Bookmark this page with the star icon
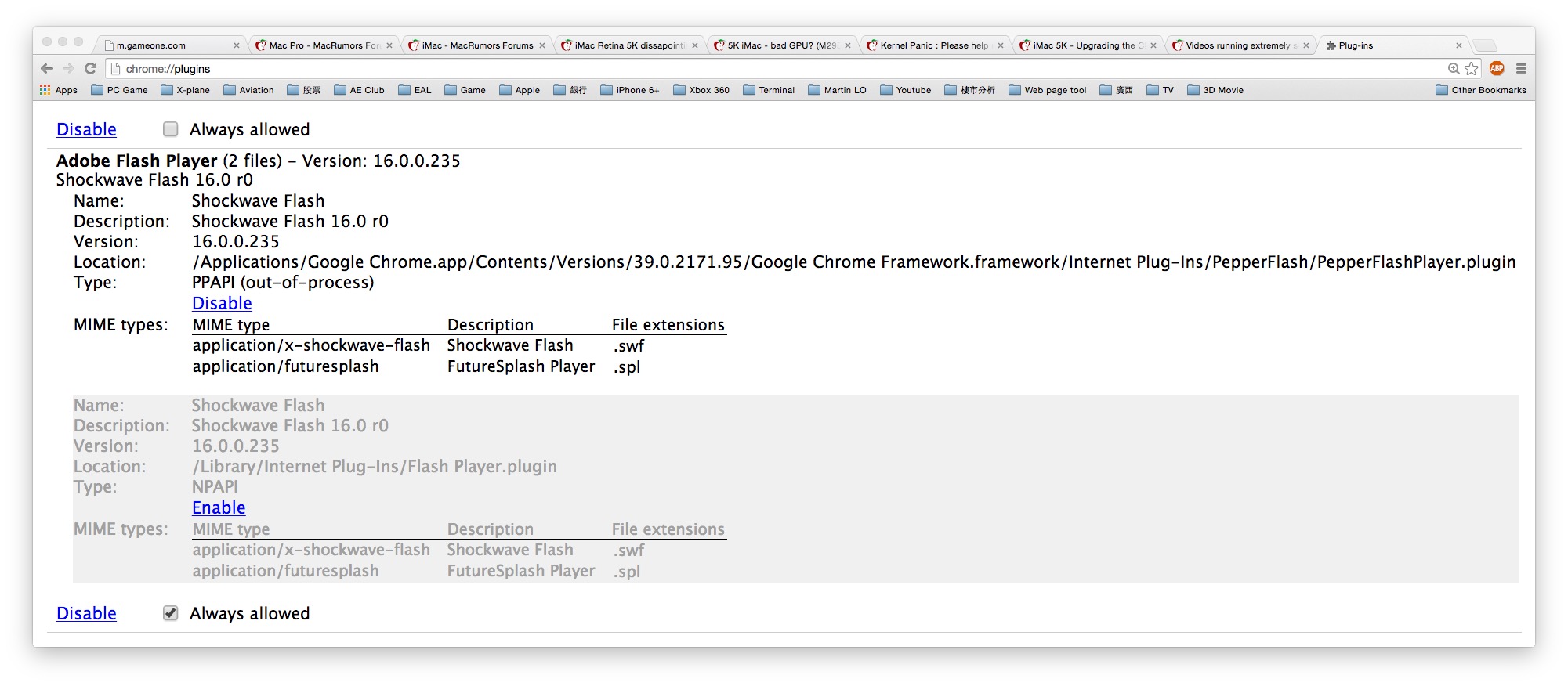The width and height of the screenshot is (1568, 686). [x=1472, y=69]
